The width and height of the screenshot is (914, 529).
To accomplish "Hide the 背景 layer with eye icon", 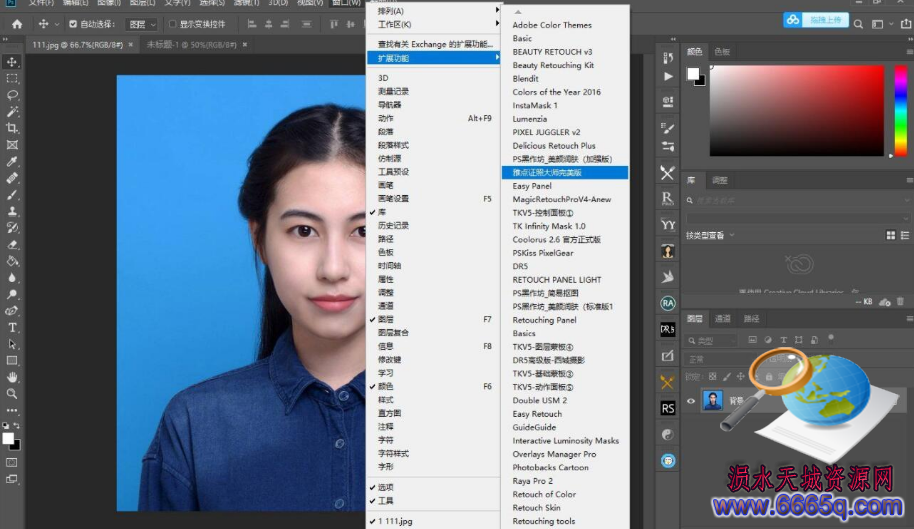I will (691, 401).
